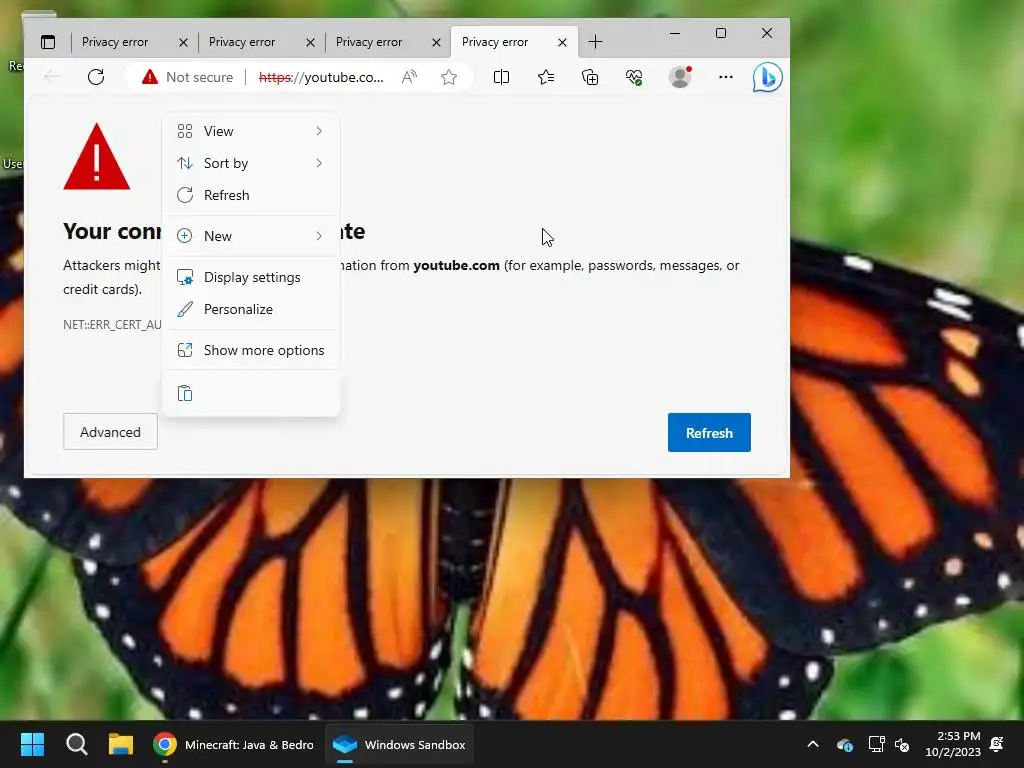Screen dimensions: 1024x768
Task: Open the Windows Start menu
Action: [x=32, y=744]
